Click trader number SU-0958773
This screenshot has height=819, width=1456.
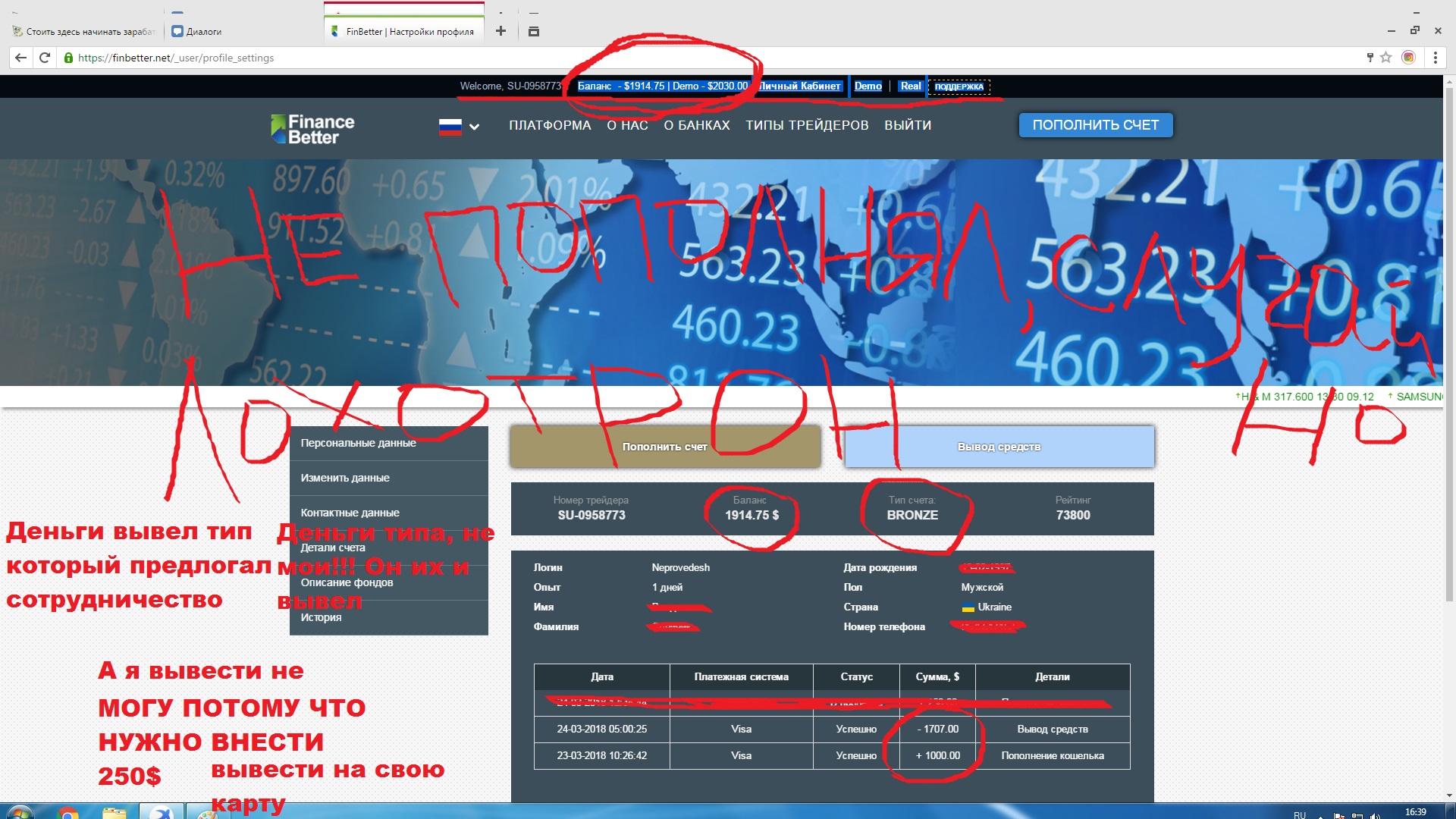[591, 516]
